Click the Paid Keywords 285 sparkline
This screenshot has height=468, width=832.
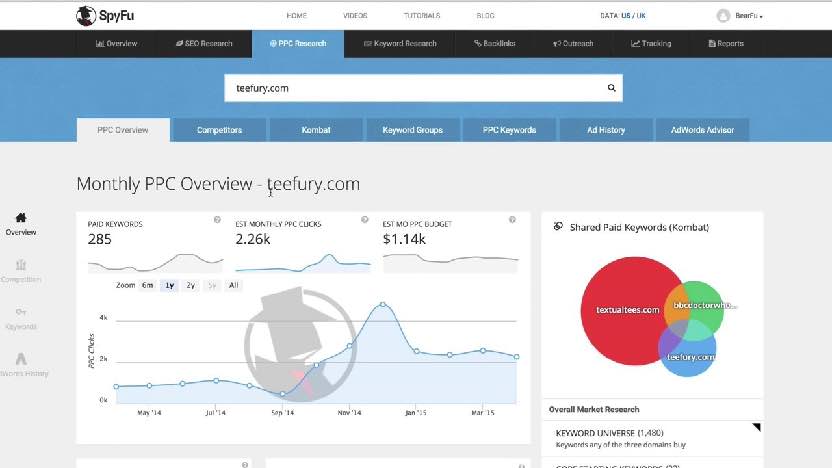tap(155, 262)
